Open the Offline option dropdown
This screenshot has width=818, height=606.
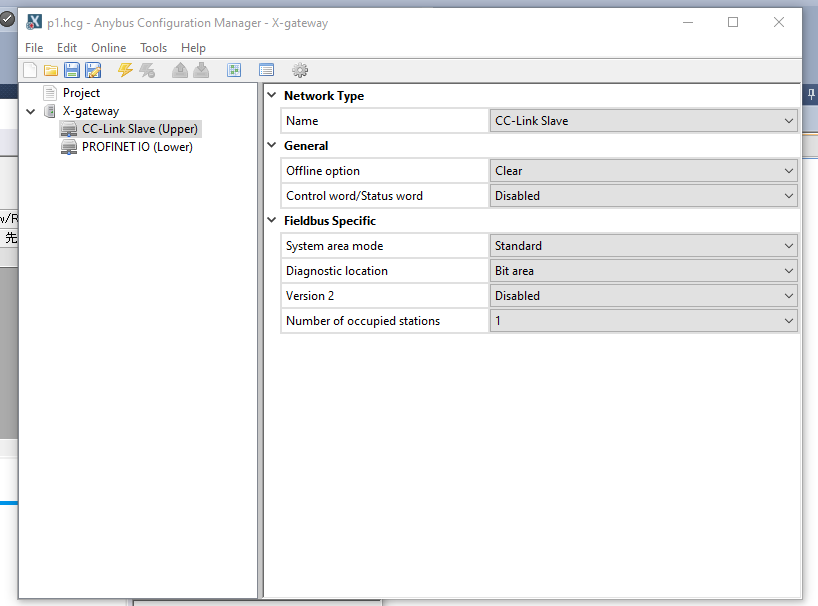pos(643,171)
